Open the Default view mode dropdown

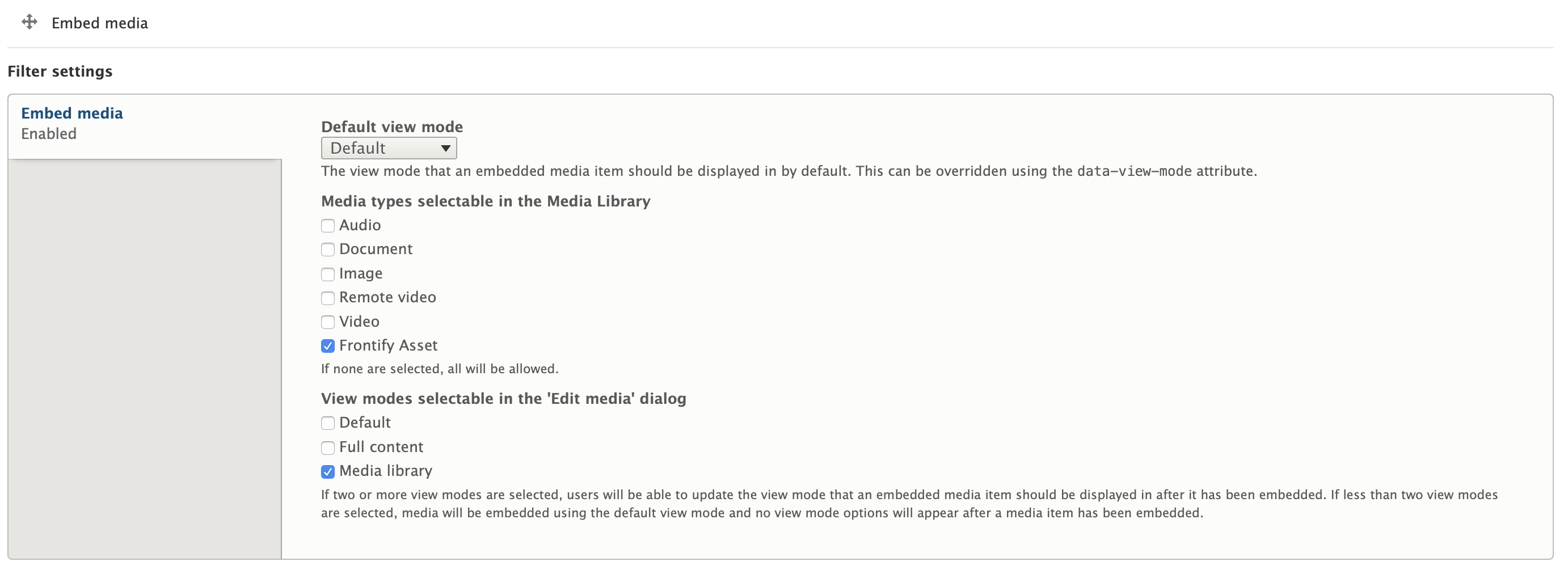(389, 148)
